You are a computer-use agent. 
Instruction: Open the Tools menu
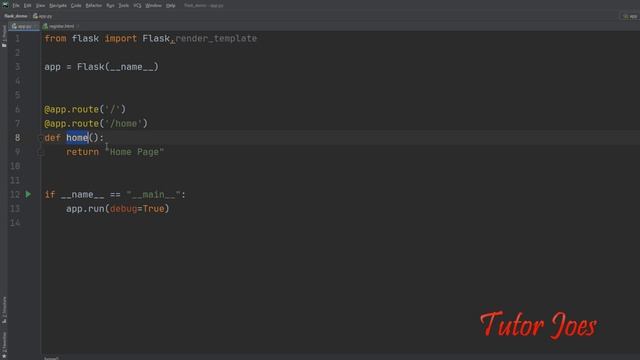[124, 6]
